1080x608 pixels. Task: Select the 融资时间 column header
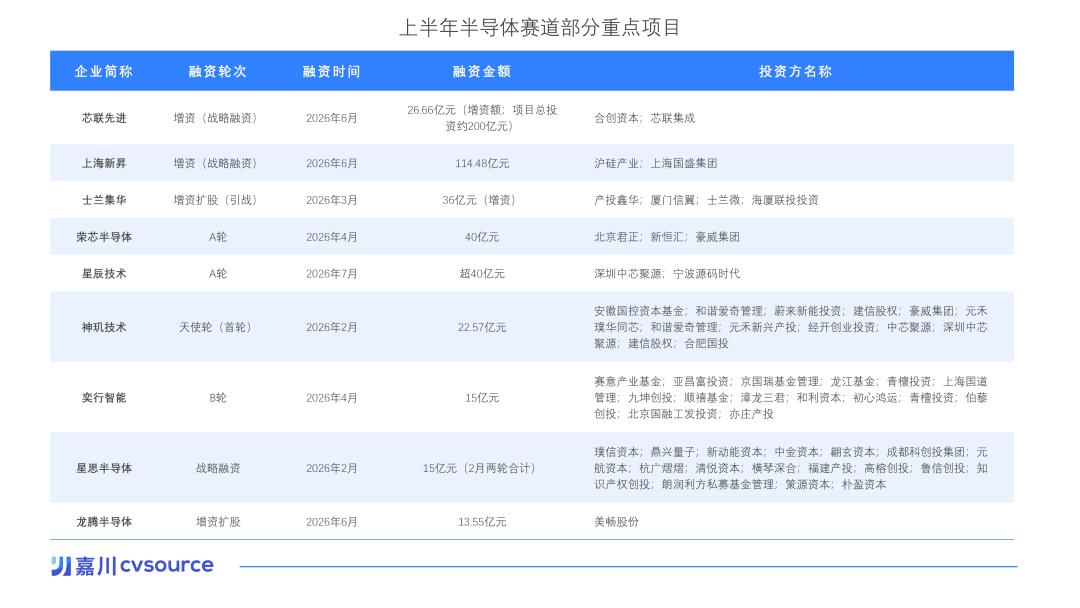[x=331, y=72]
